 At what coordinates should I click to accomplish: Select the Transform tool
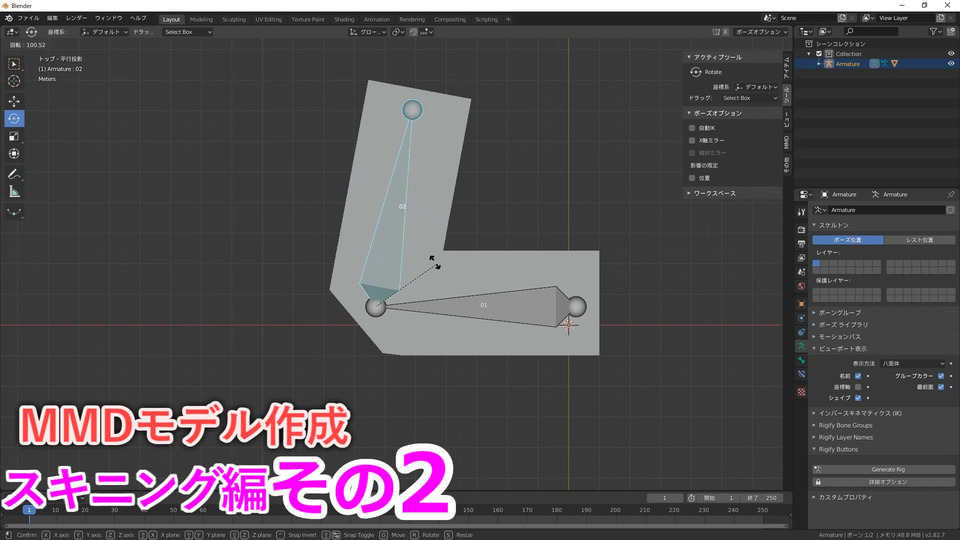[x=14, y=154]
